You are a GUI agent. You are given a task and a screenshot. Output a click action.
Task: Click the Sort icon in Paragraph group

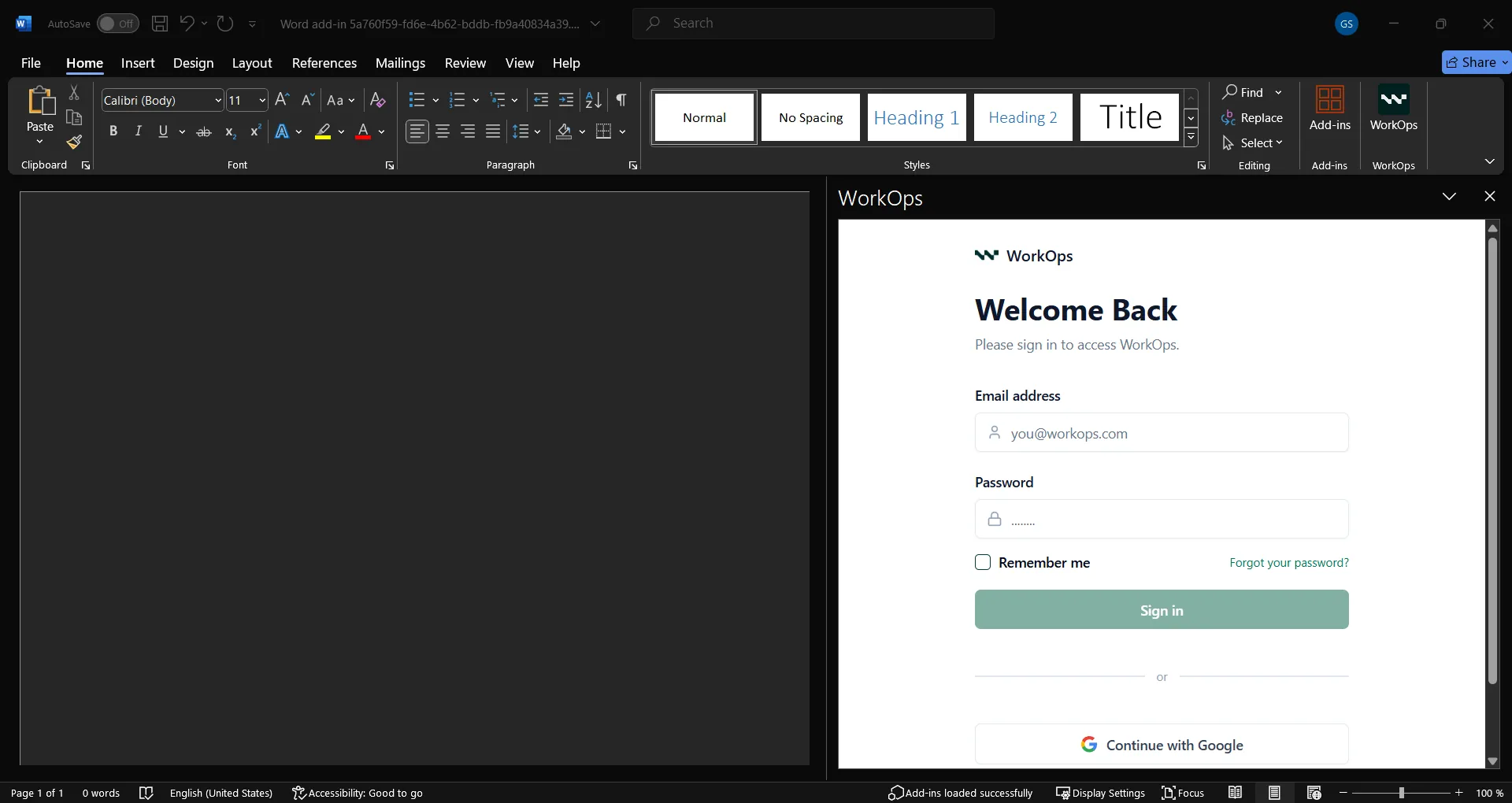coord(594,100)
